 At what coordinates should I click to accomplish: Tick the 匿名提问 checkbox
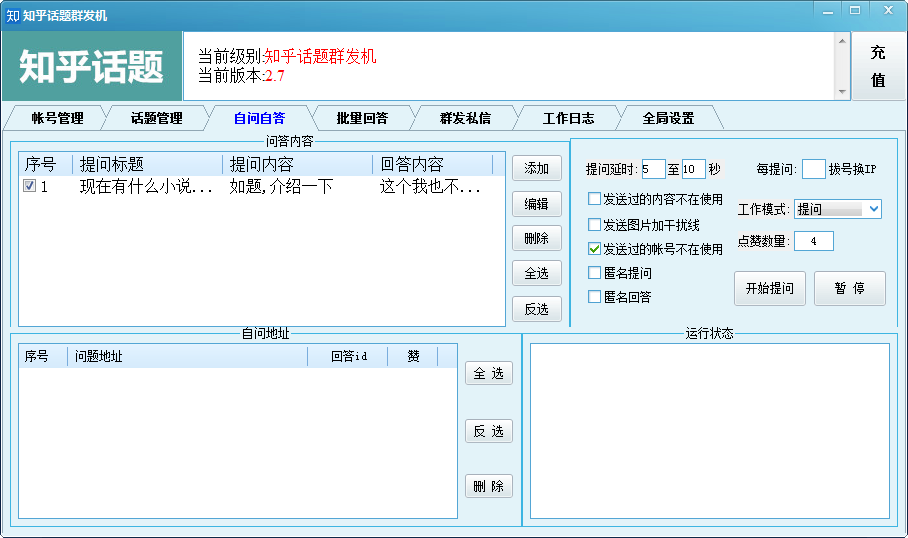pos(594,273)
